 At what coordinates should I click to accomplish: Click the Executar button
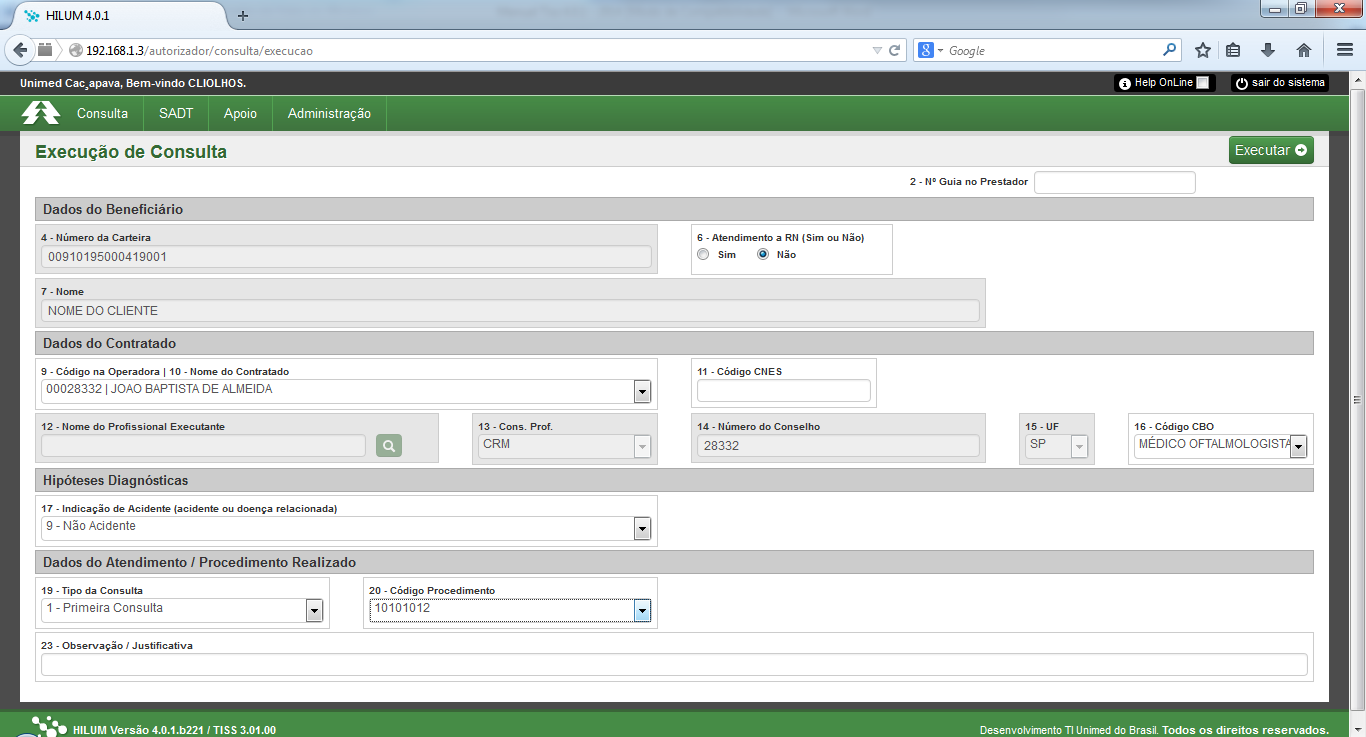[x=1271, y=150]
